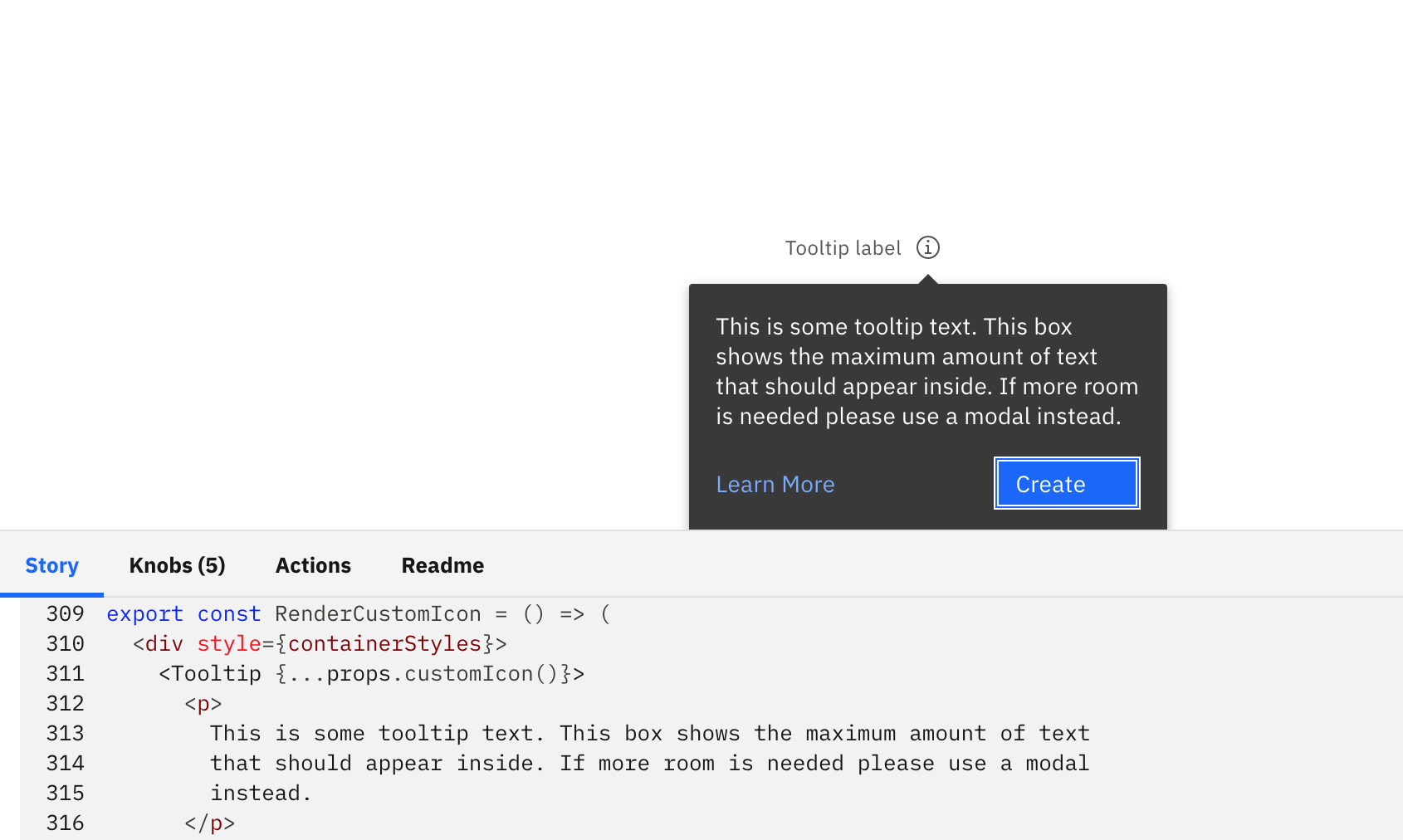Click the style attribute on line 310

click(229, 643)
